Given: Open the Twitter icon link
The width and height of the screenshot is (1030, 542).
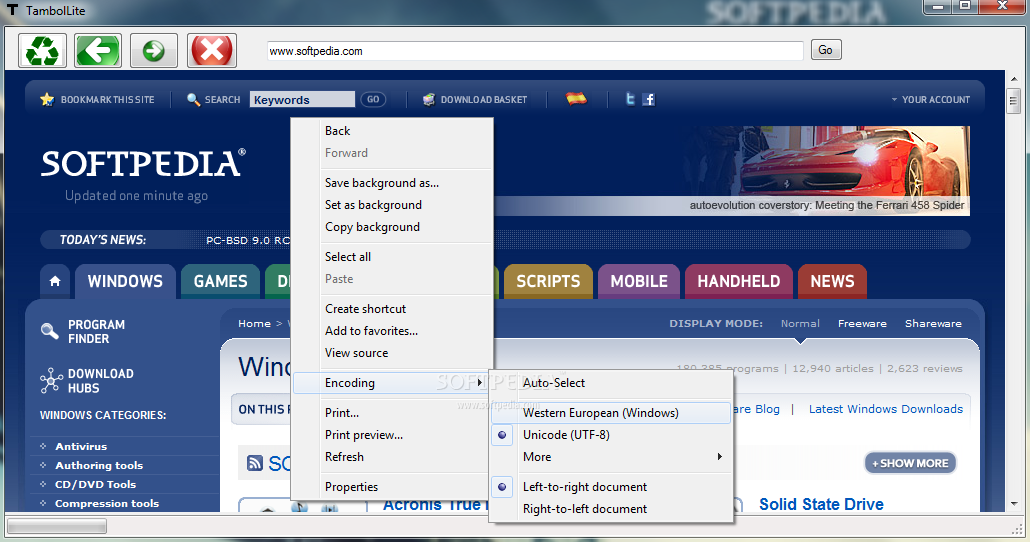Looking at the screenshot, I should [630, 99].
